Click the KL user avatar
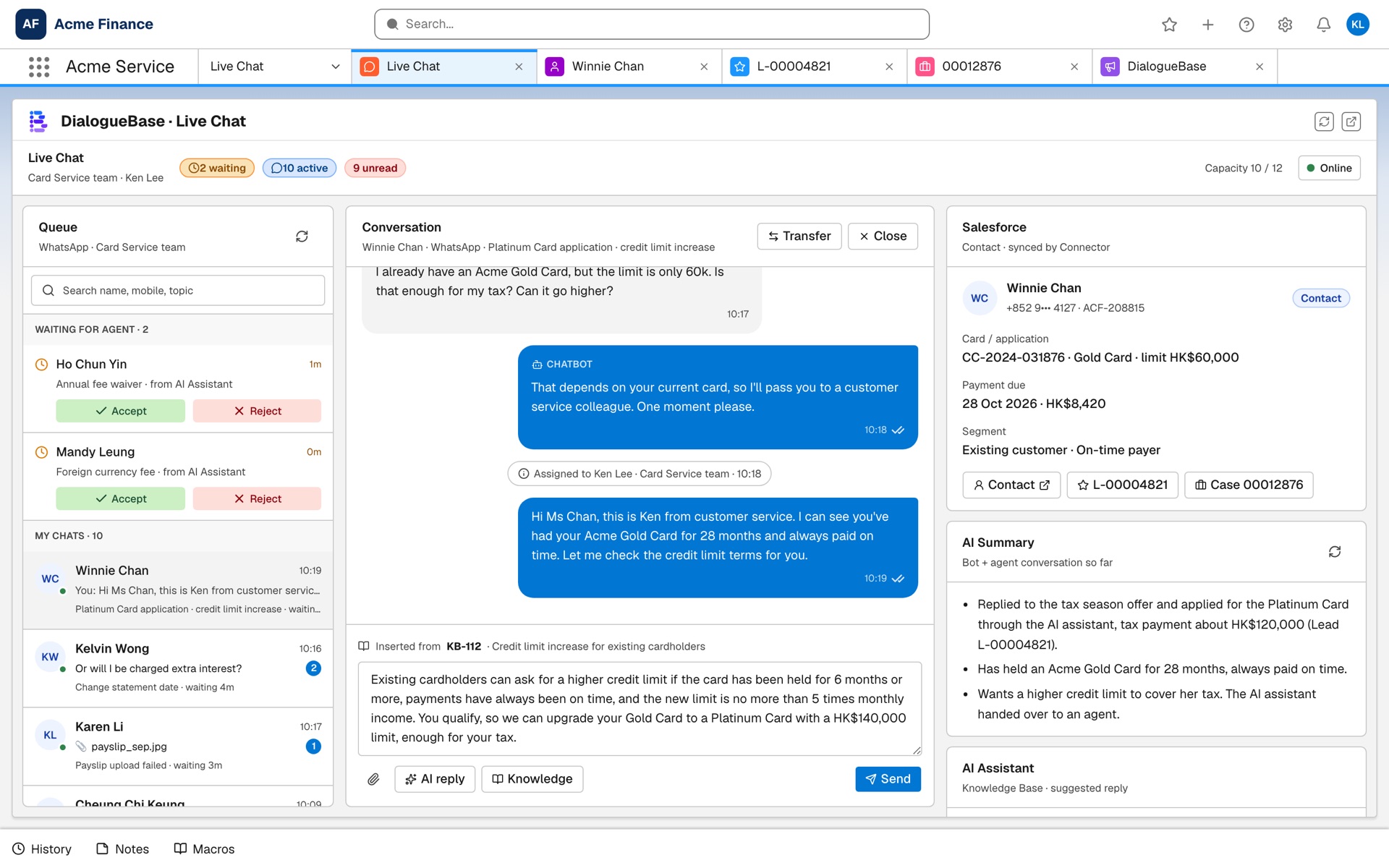The width and height of the screenshot is (1389, 868). (1357, 25)
